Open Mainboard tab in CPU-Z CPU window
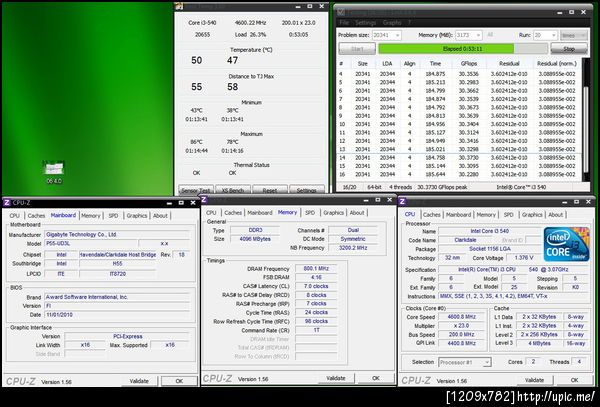 (x=458, y=215)
